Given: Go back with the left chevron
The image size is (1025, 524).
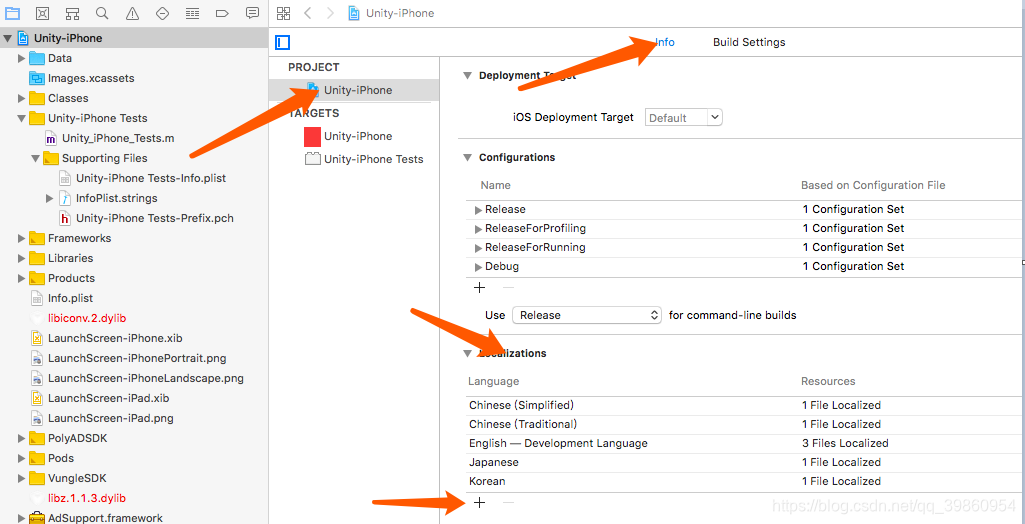Looking at the screenshot, I should pos(308,13).
